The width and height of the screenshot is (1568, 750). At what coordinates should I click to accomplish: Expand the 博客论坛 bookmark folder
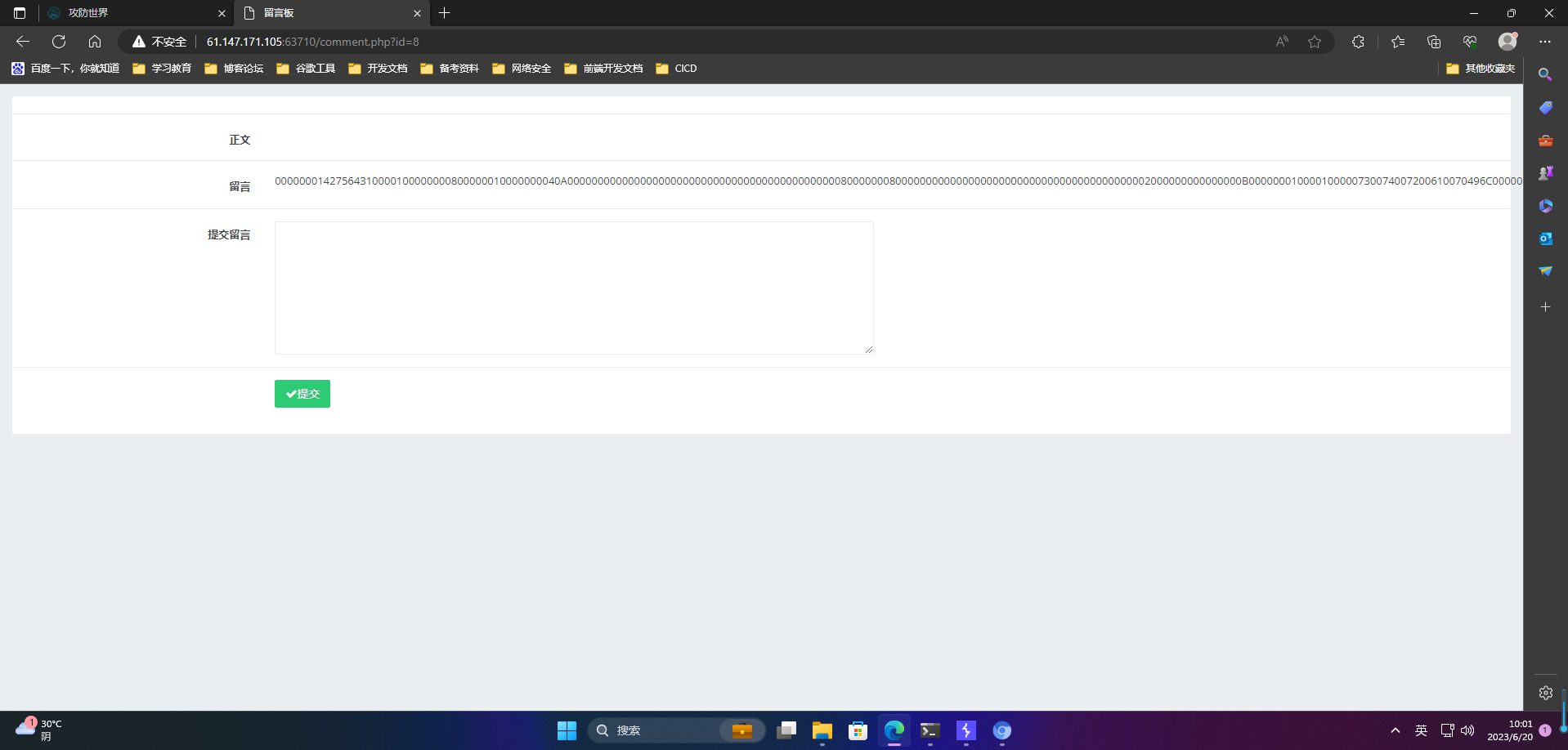click(x=234, y=69)
